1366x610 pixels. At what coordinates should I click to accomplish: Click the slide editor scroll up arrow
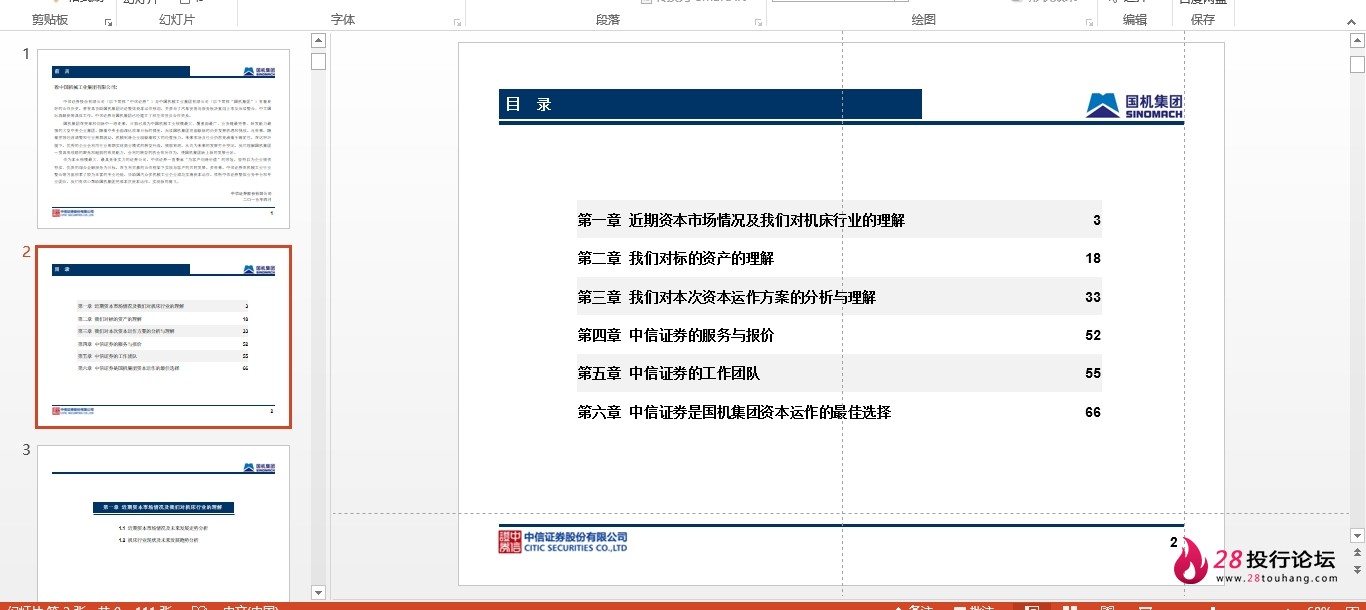(1357, 41)
